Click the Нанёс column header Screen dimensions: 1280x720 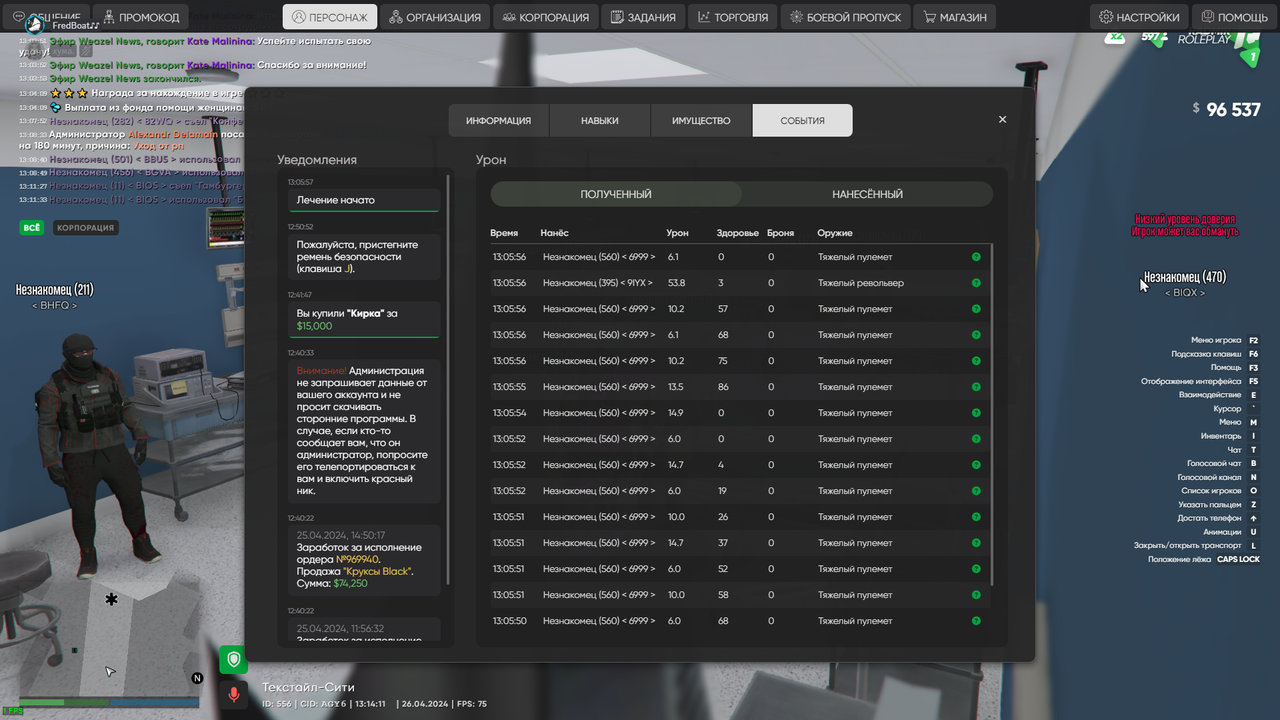tap(554, 233)
